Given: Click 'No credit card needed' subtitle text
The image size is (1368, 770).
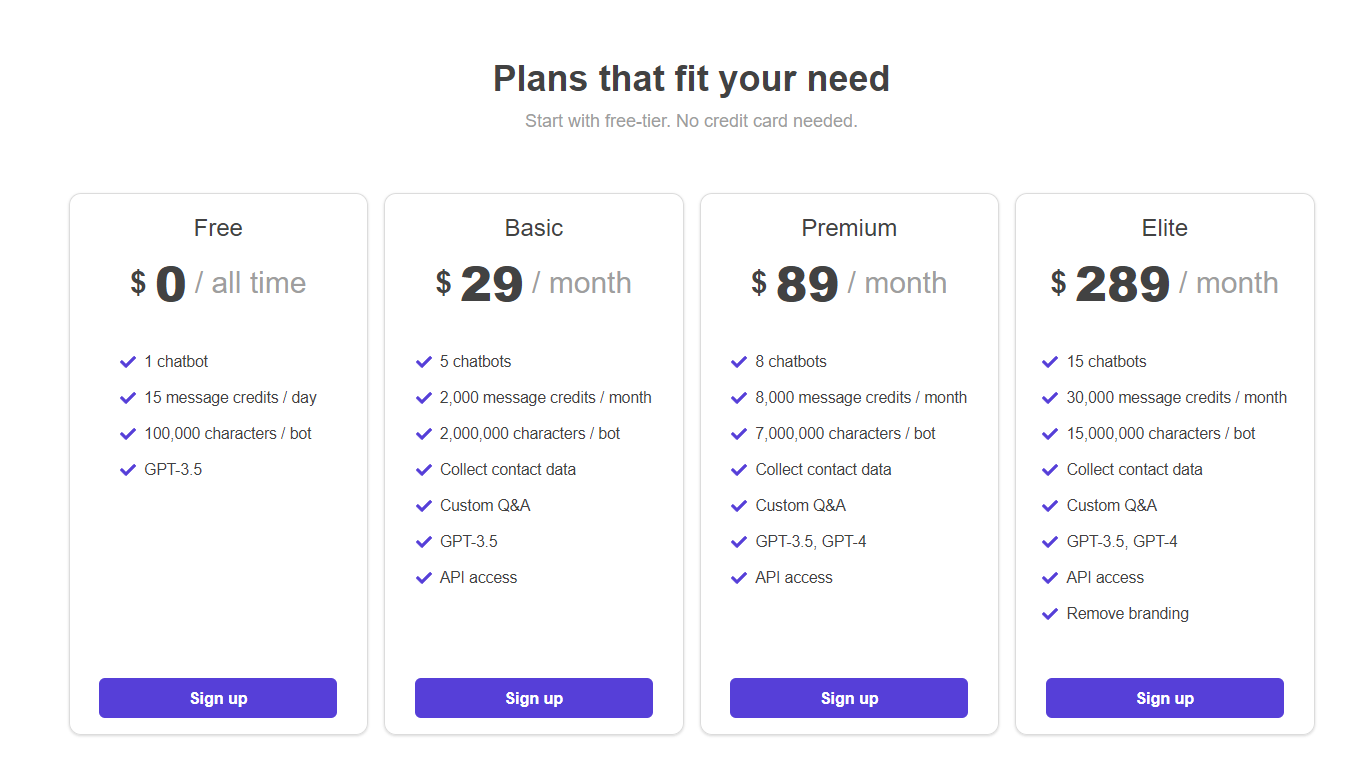Looking at the screenshot, I should pos(767,121).
